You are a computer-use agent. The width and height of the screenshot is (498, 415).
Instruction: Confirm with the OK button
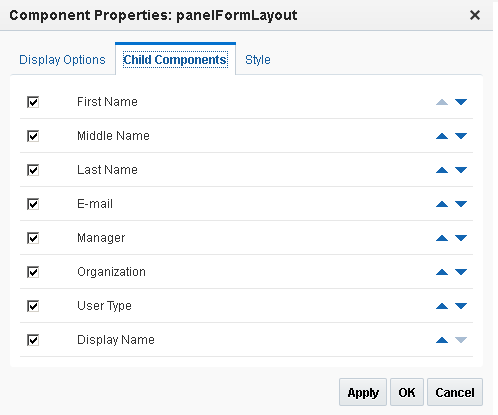point(407,392)
